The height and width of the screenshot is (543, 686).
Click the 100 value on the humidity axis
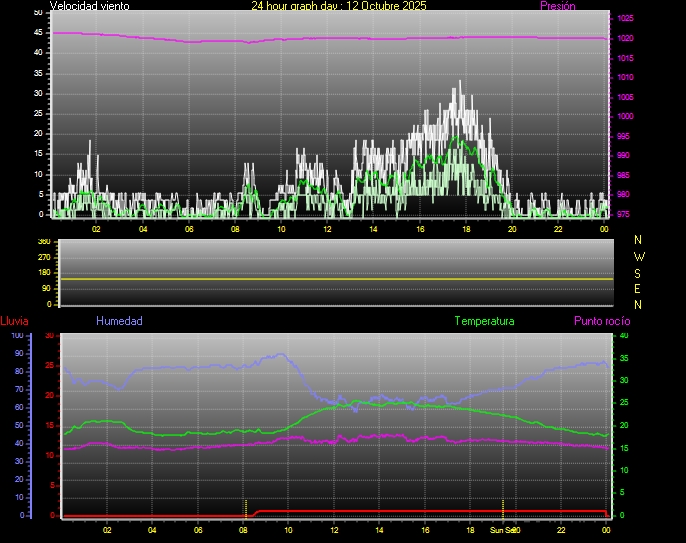pos(16,336)
